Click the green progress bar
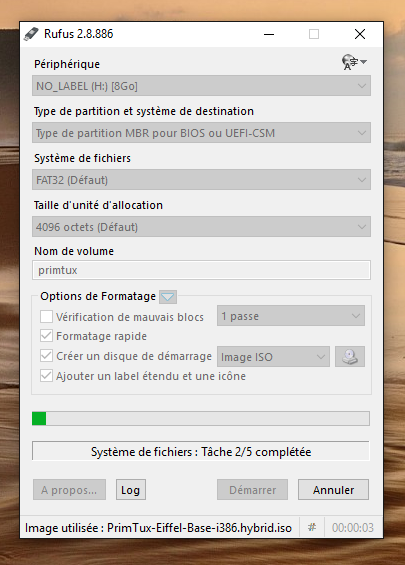This screenshot has width=405, height=565. coord(201,418)
